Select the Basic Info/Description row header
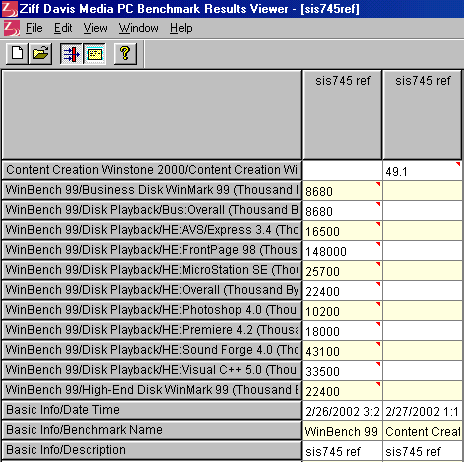The width and height of the screenshot is (464, 462). click(x=152, y=450)
